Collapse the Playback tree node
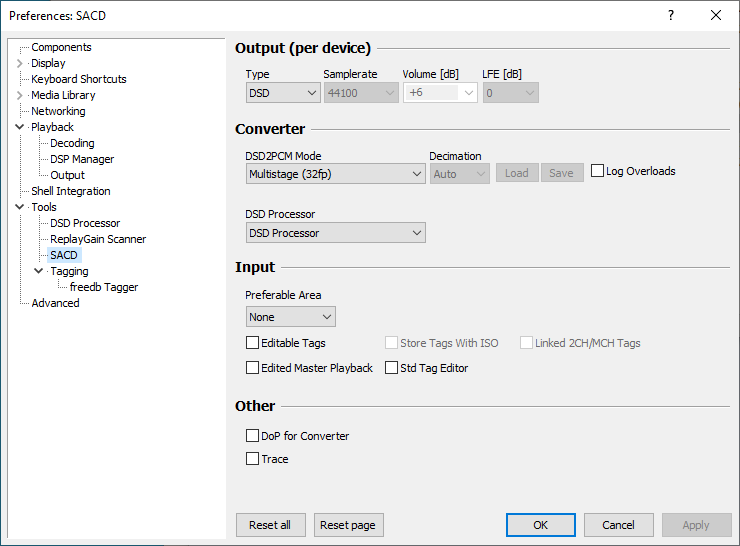 click(20, 127)
